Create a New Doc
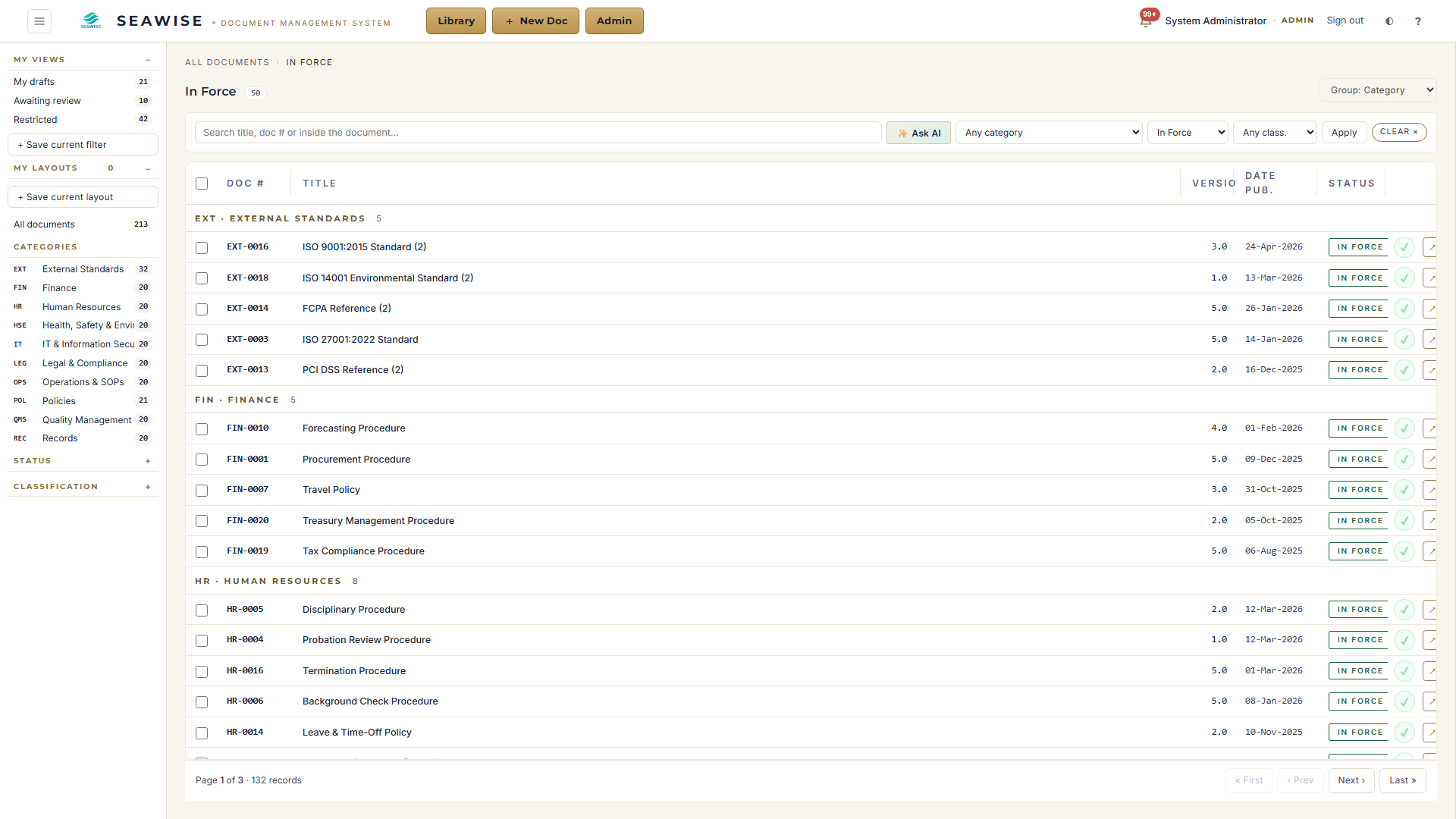 (x=535, y=21)
